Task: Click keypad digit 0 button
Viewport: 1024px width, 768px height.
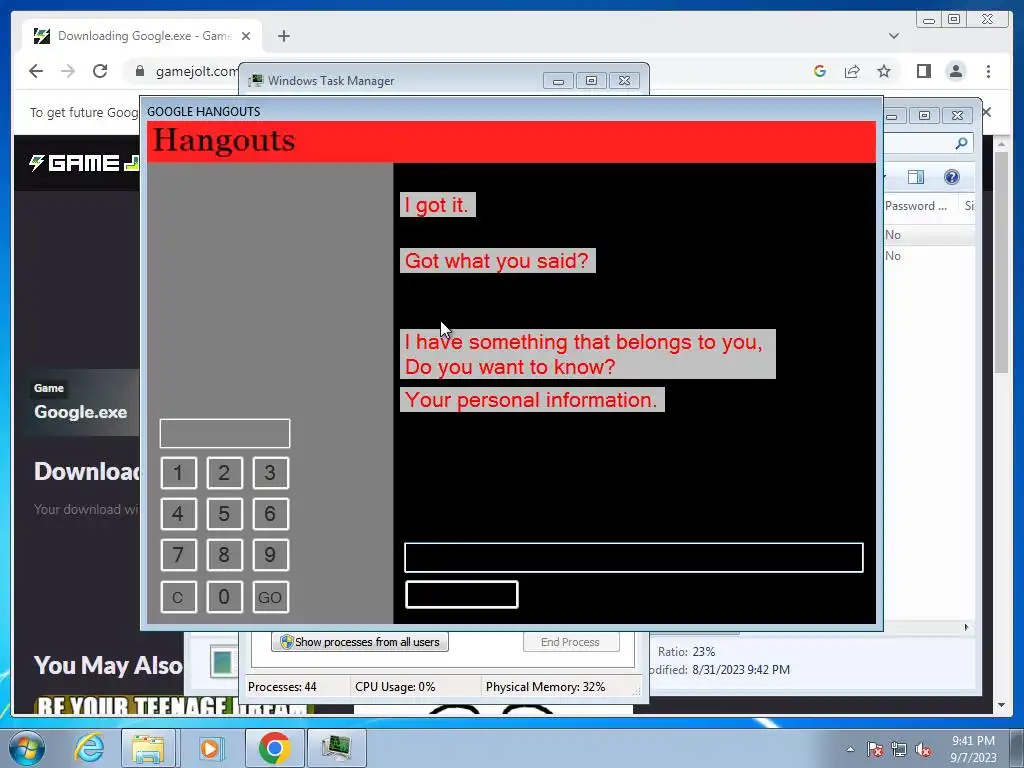Action: point(224,597)
